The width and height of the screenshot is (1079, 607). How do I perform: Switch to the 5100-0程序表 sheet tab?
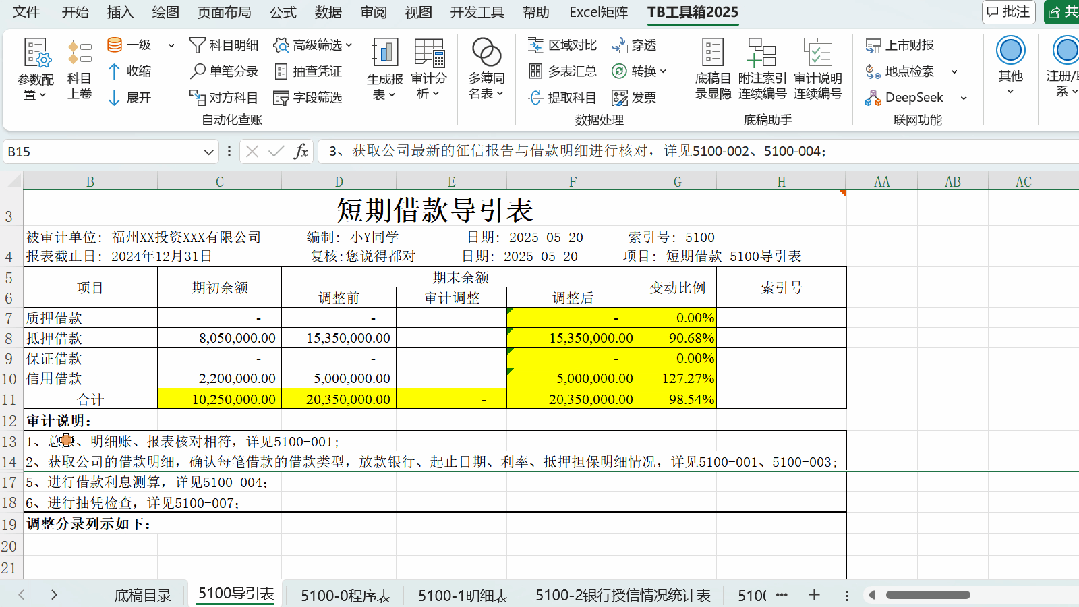[x=345, y=595]
